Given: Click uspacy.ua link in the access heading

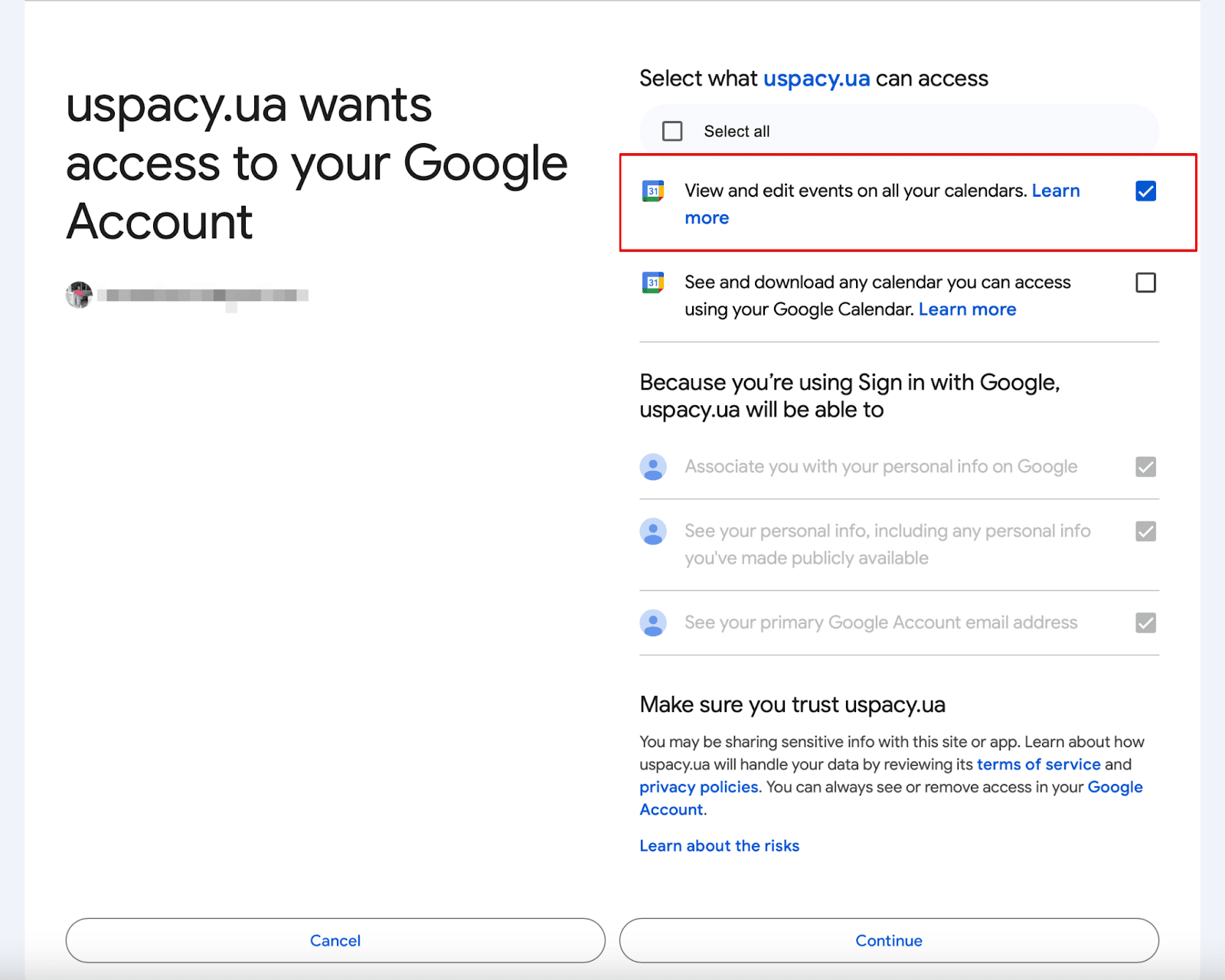Looking at the screenshot, I should click(x=816, y=79).
